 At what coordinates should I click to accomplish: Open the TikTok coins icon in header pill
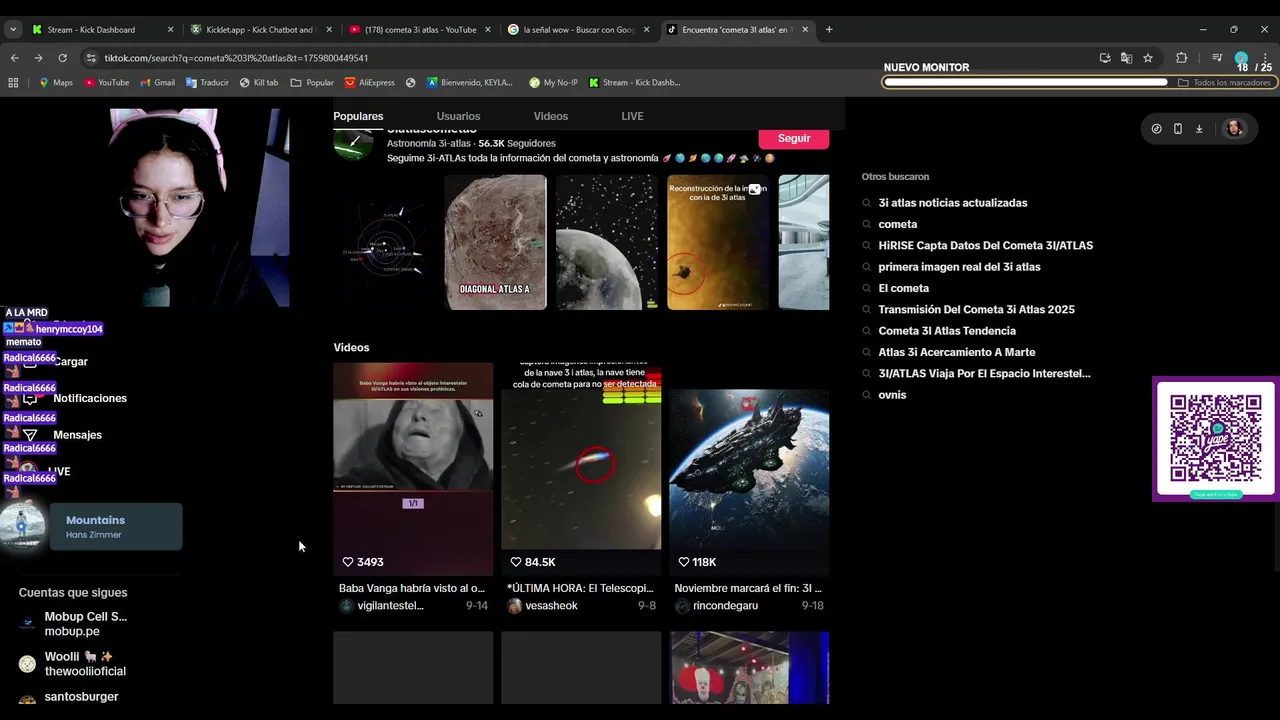(x=1156, y=129)
